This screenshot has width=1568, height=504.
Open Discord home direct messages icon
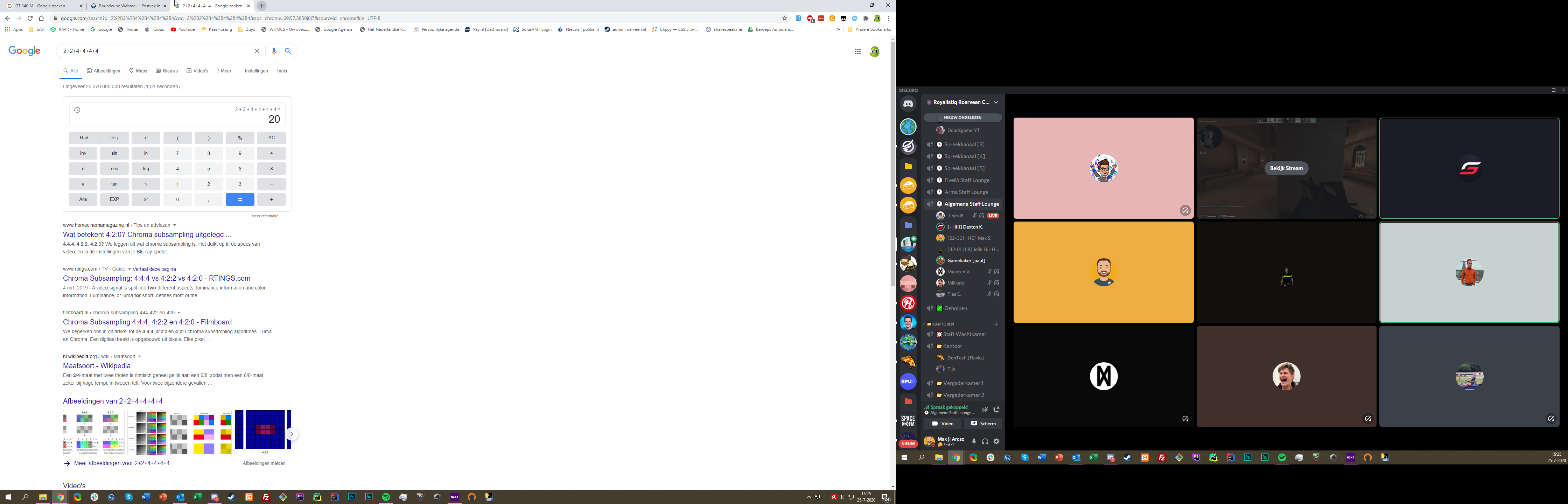pos(908,104)
